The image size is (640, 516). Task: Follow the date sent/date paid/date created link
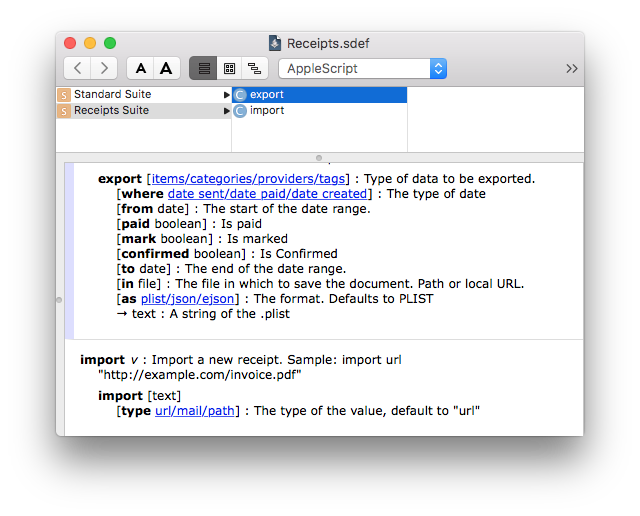tap(267, 194)
